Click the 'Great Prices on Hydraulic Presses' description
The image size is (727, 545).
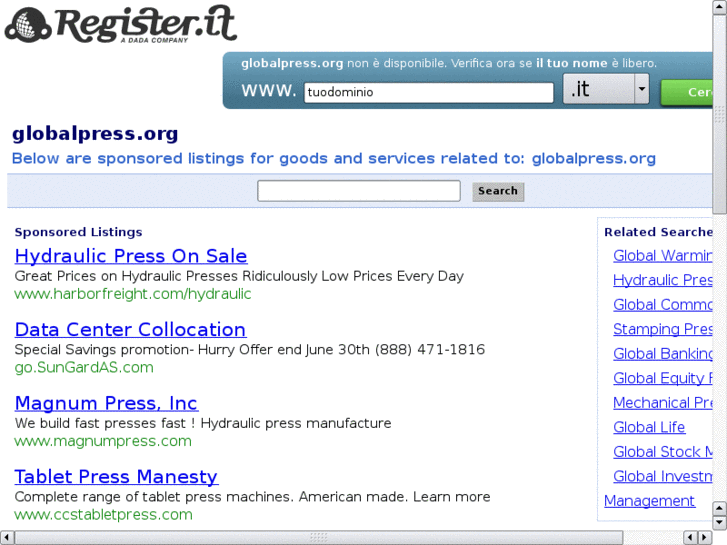pyautogui.click(x=239, y=276)
